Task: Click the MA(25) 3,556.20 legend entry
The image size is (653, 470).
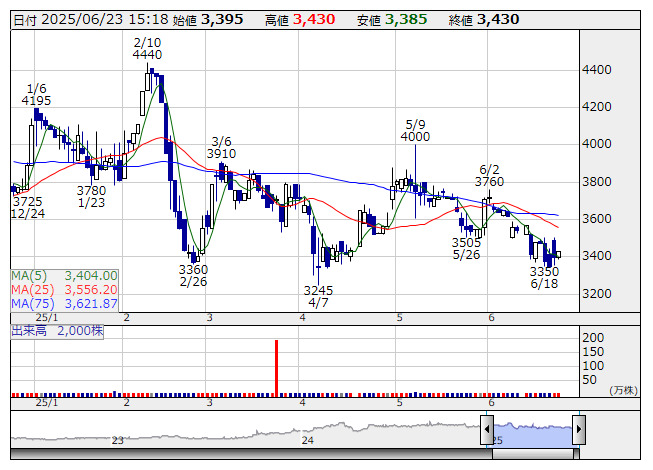Action: 65,289
